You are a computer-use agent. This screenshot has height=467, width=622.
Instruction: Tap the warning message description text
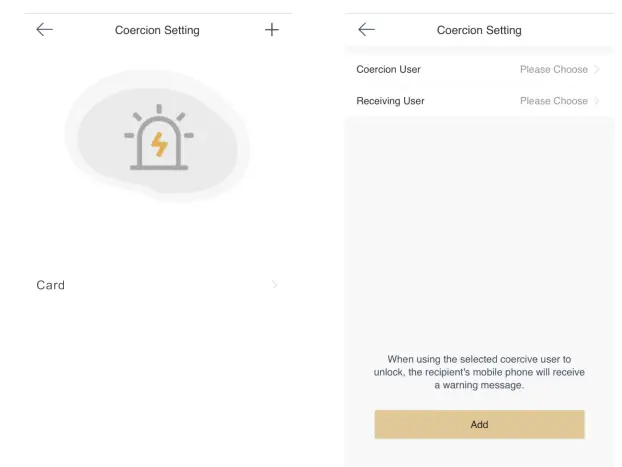(x=479, y=371)
